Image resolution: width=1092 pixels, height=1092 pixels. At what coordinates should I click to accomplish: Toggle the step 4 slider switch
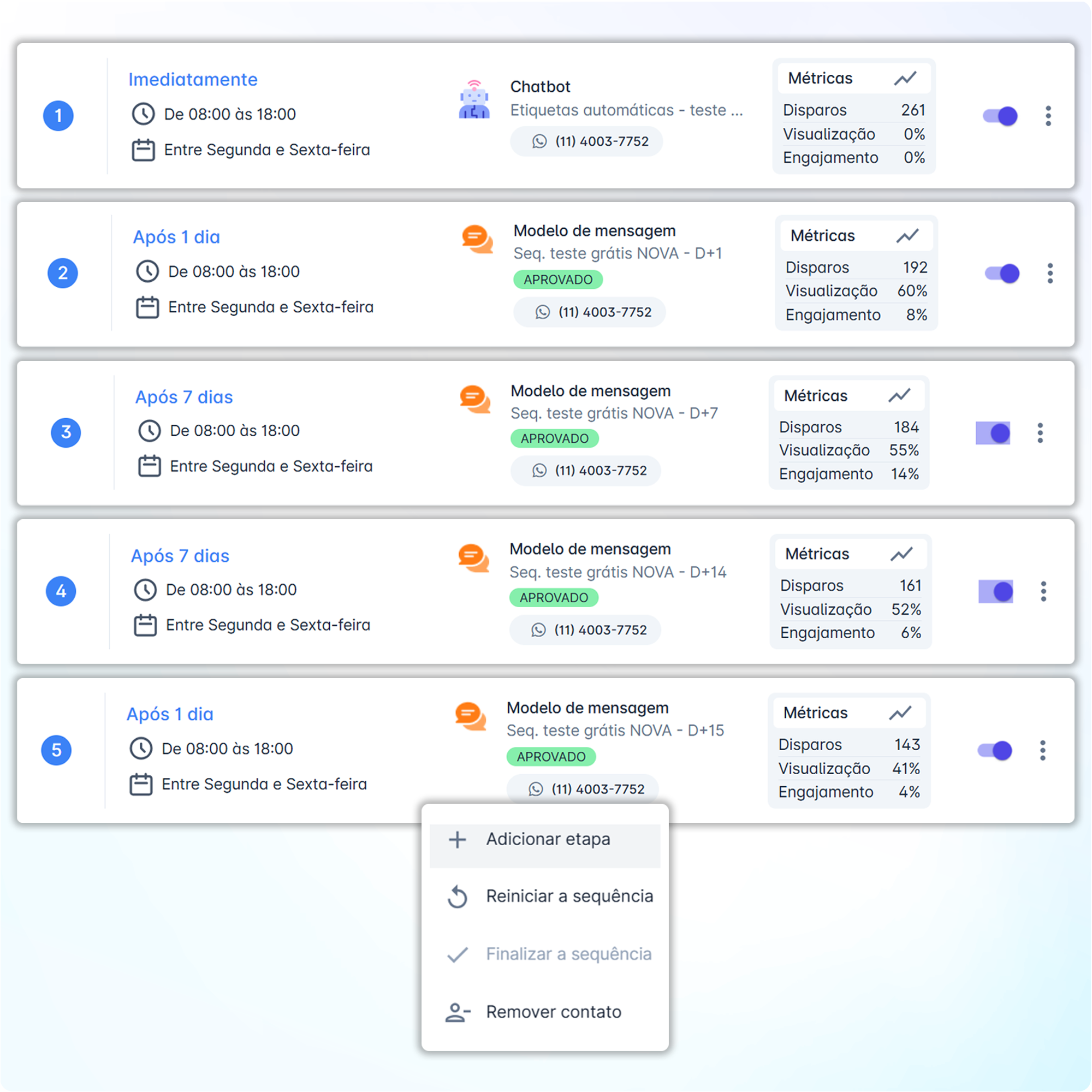pyautogui.click(x=995, y=592)
